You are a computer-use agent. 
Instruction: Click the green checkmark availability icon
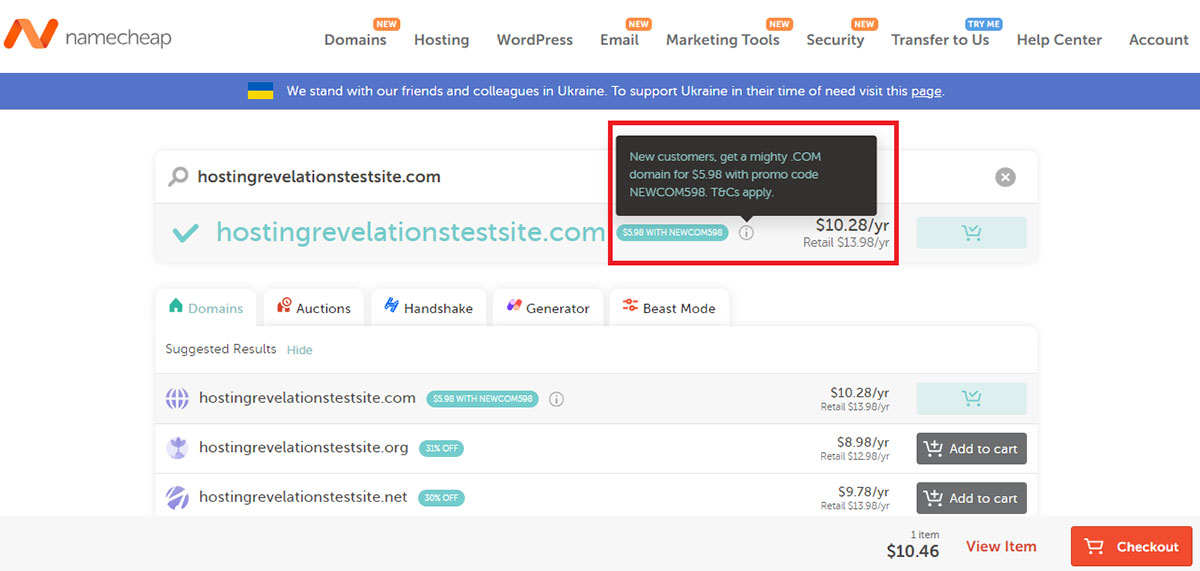[x=185, y=233]
